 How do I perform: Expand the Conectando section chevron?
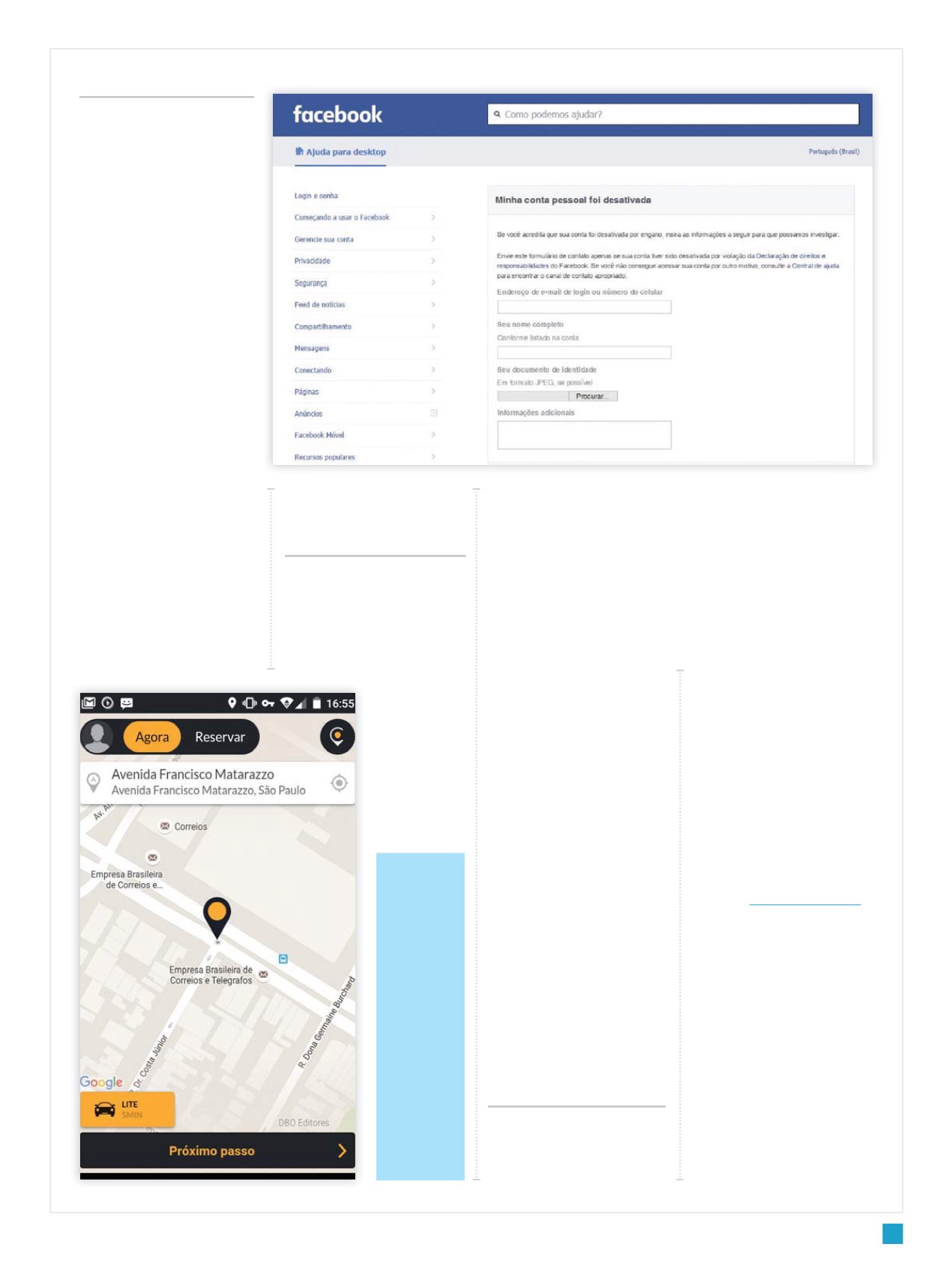[433, 370]
